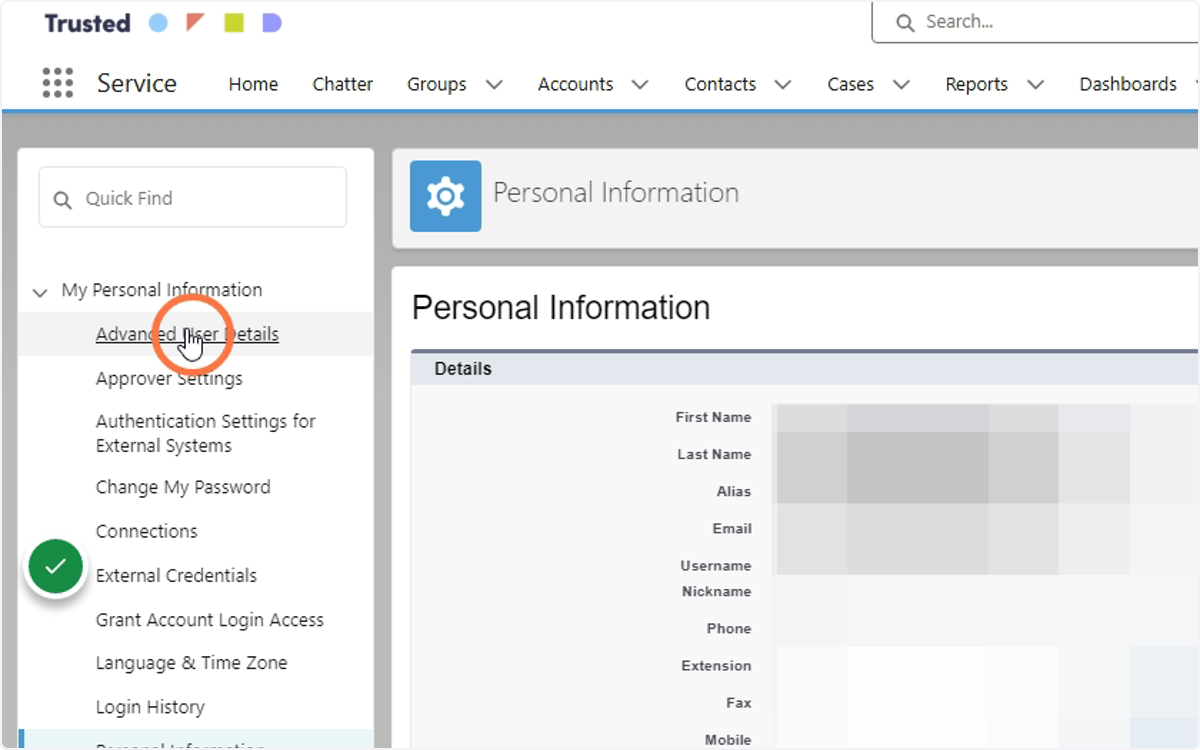
Task: Click the Quick Find magnifier icon
Action: pyautogui.click(x=63, y=200)
